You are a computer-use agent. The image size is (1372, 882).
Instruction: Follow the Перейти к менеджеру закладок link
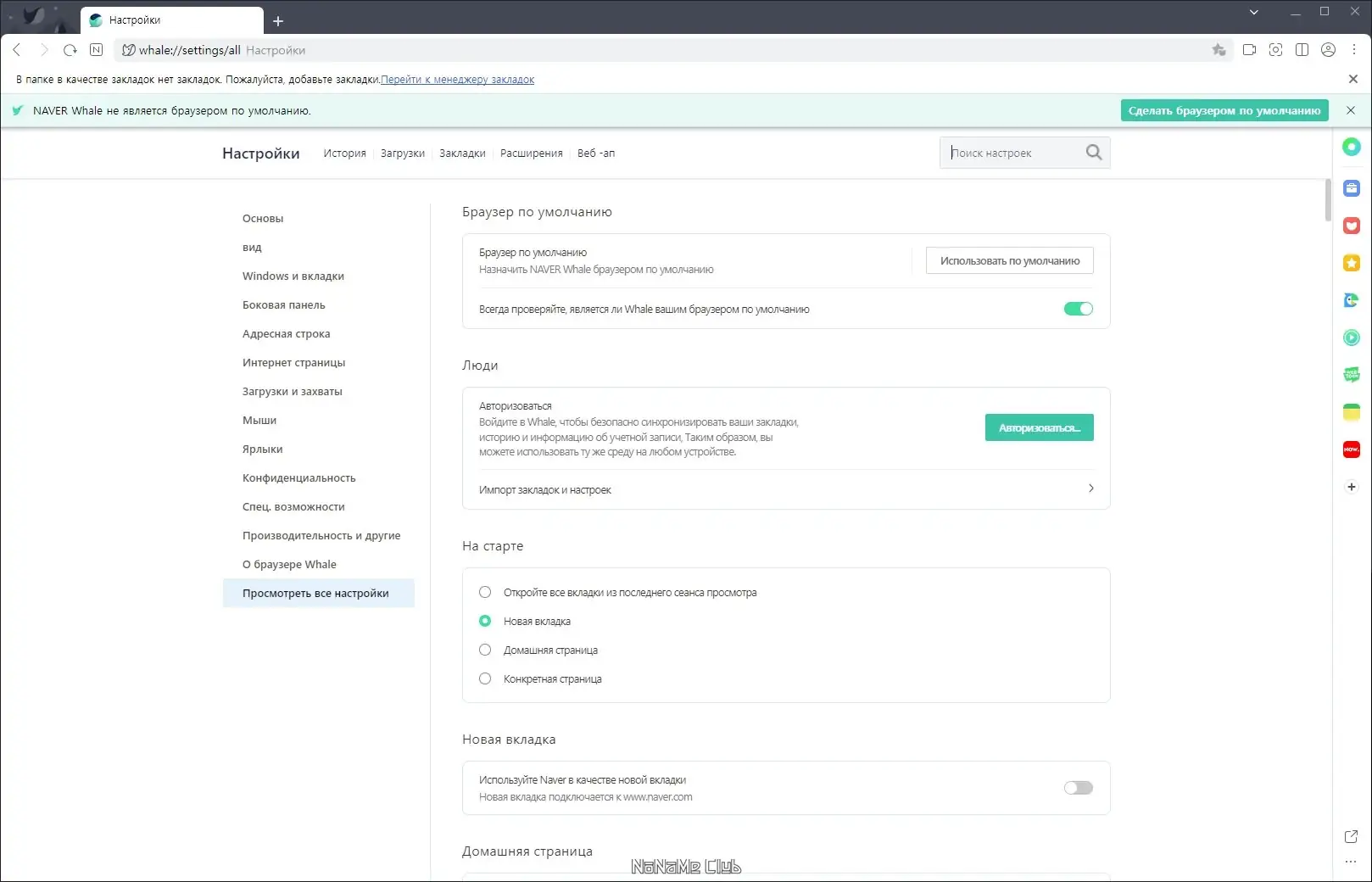point(457,79)
